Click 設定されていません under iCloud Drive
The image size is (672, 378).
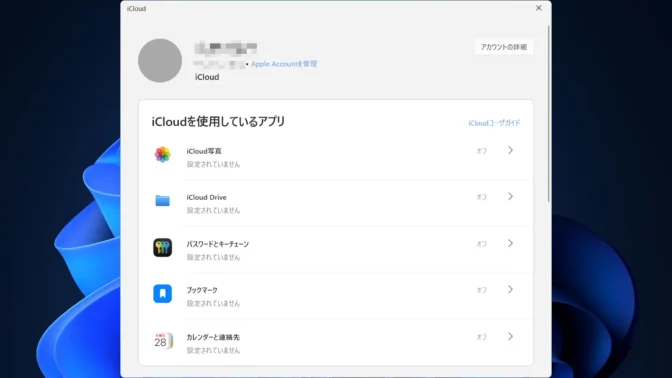pyautogui.click(x=213, y=210)
